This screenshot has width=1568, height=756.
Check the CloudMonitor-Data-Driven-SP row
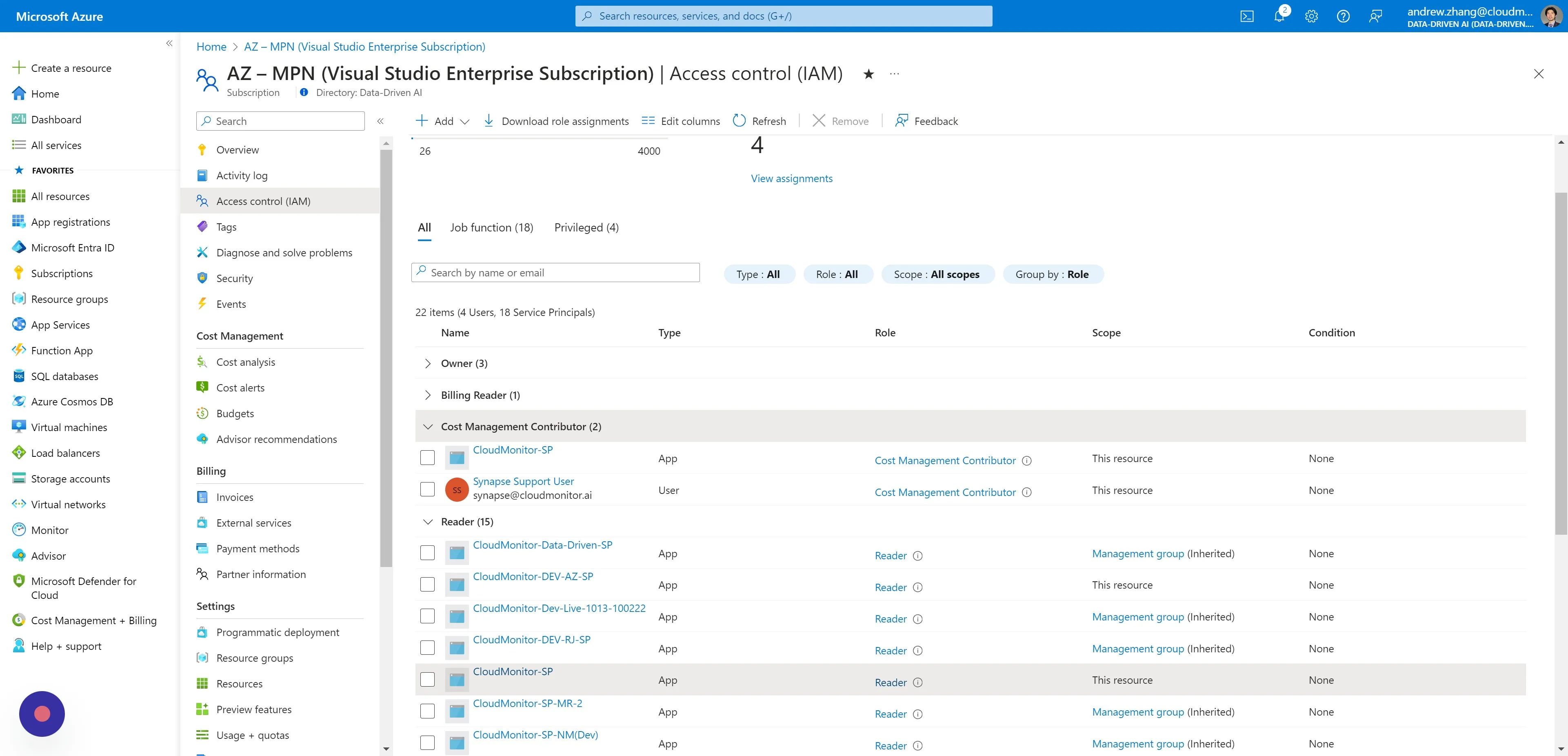tap(427, 553)
